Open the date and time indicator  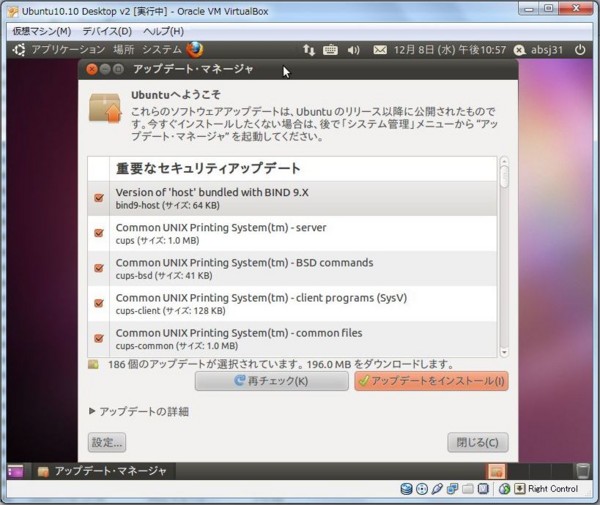pos(450,50)
